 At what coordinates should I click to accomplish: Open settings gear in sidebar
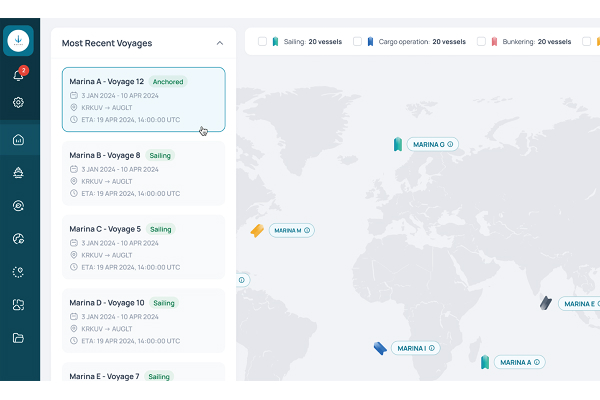tap(19, 102)
